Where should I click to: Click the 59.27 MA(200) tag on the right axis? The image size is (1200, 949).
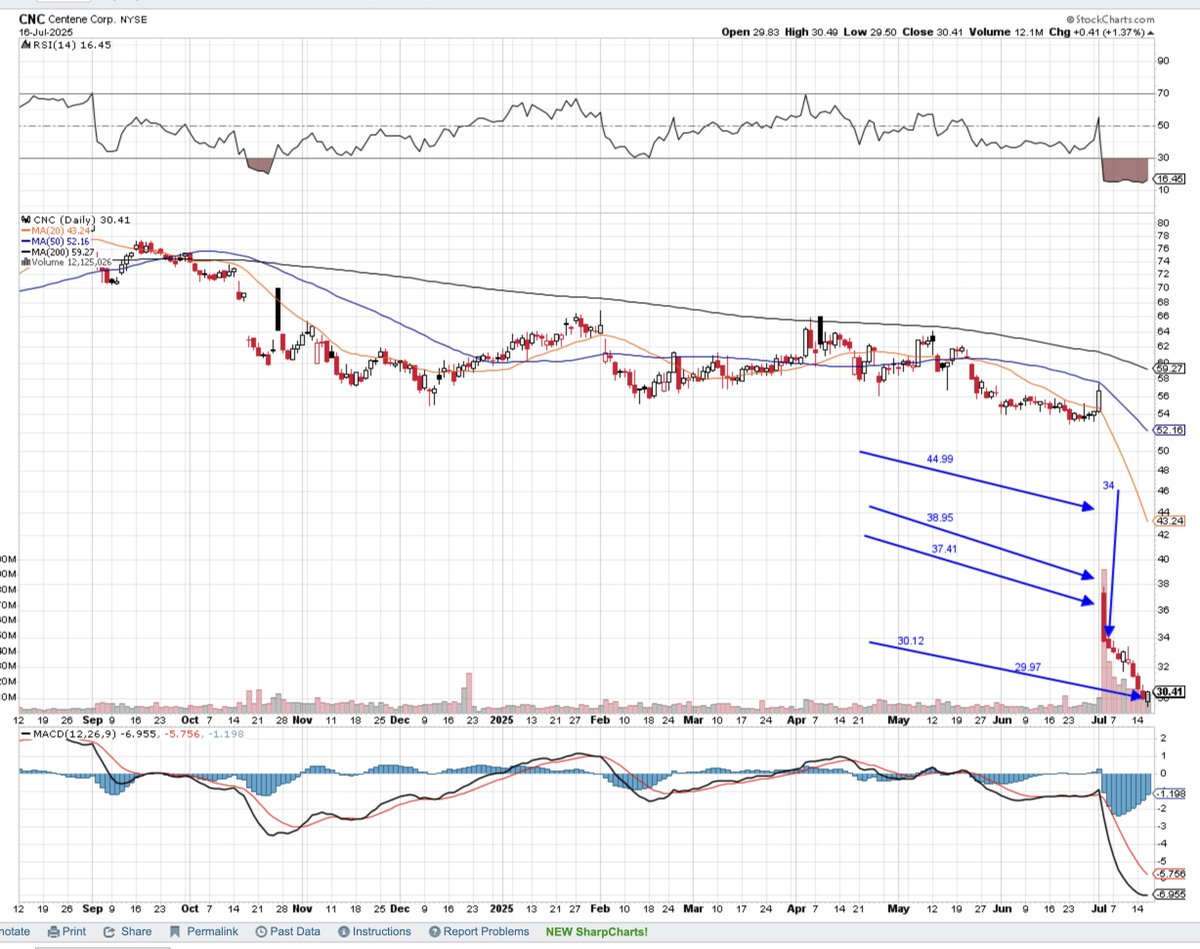pos(1169,368)
